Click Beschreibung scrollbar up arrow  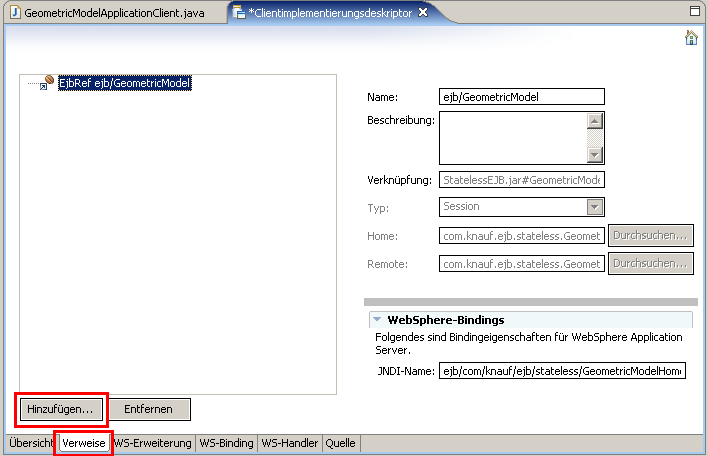click(595, 121)
